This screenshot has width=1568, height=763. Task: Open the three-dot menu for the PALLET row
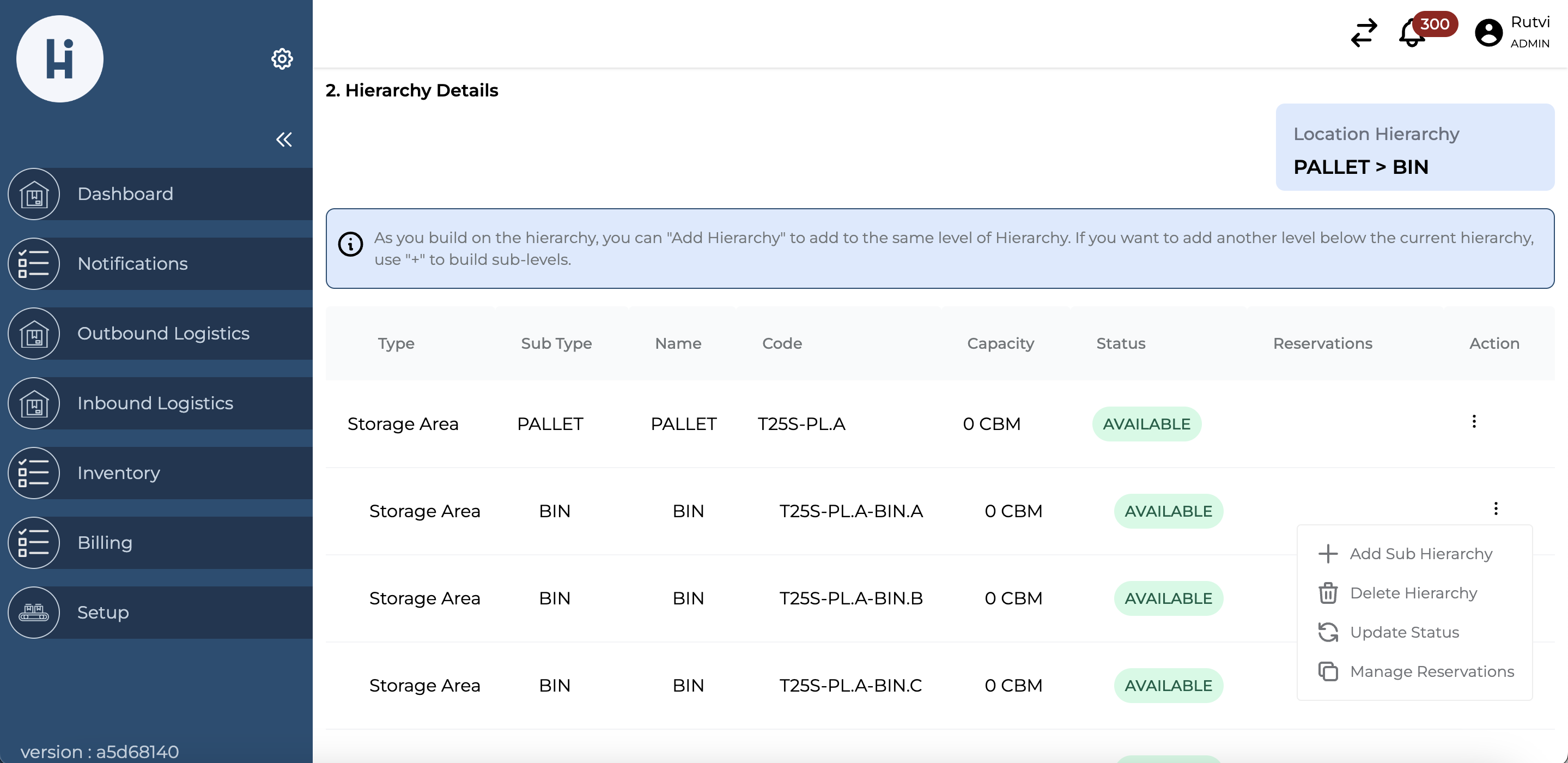[1474, 421]
